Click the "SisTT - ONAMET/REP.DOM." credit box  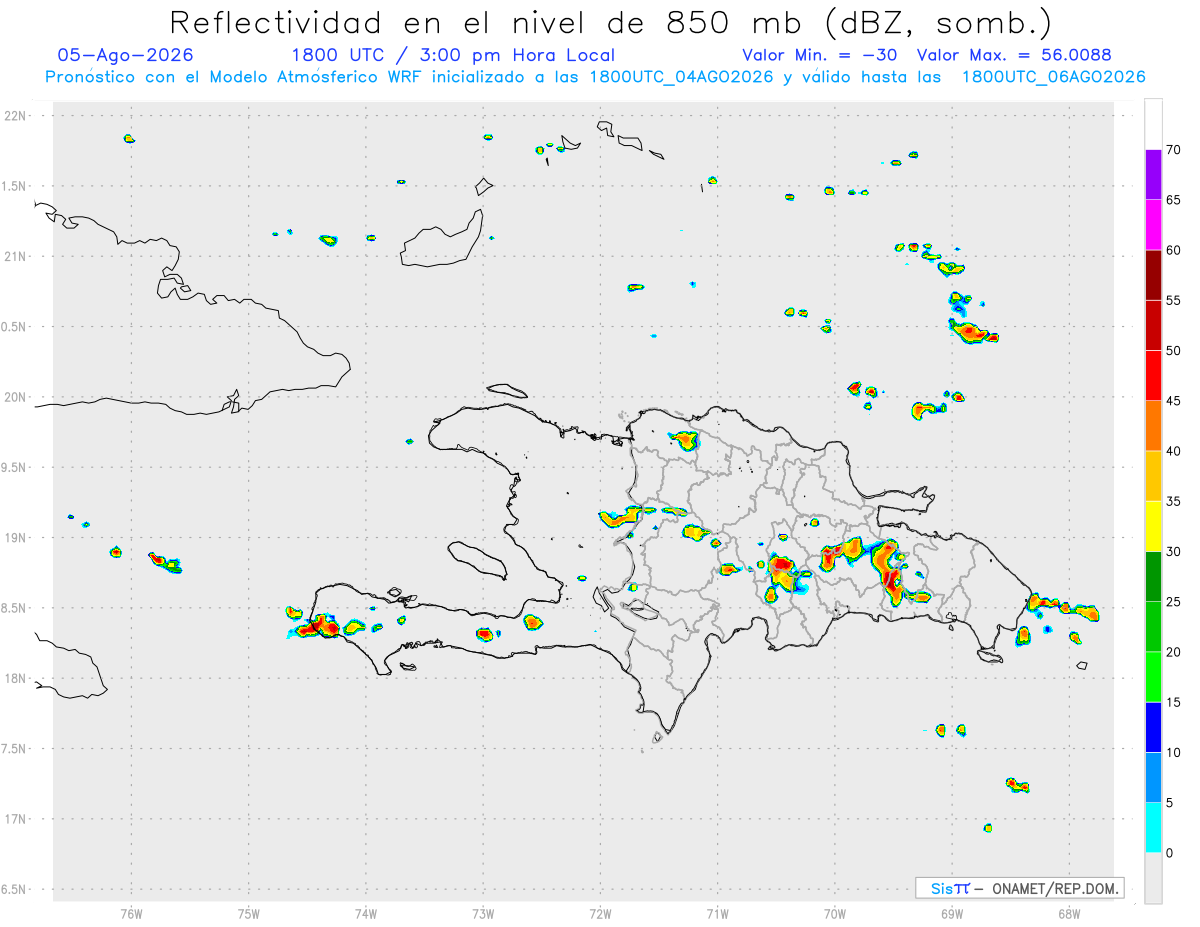[x=1020, y=888]
